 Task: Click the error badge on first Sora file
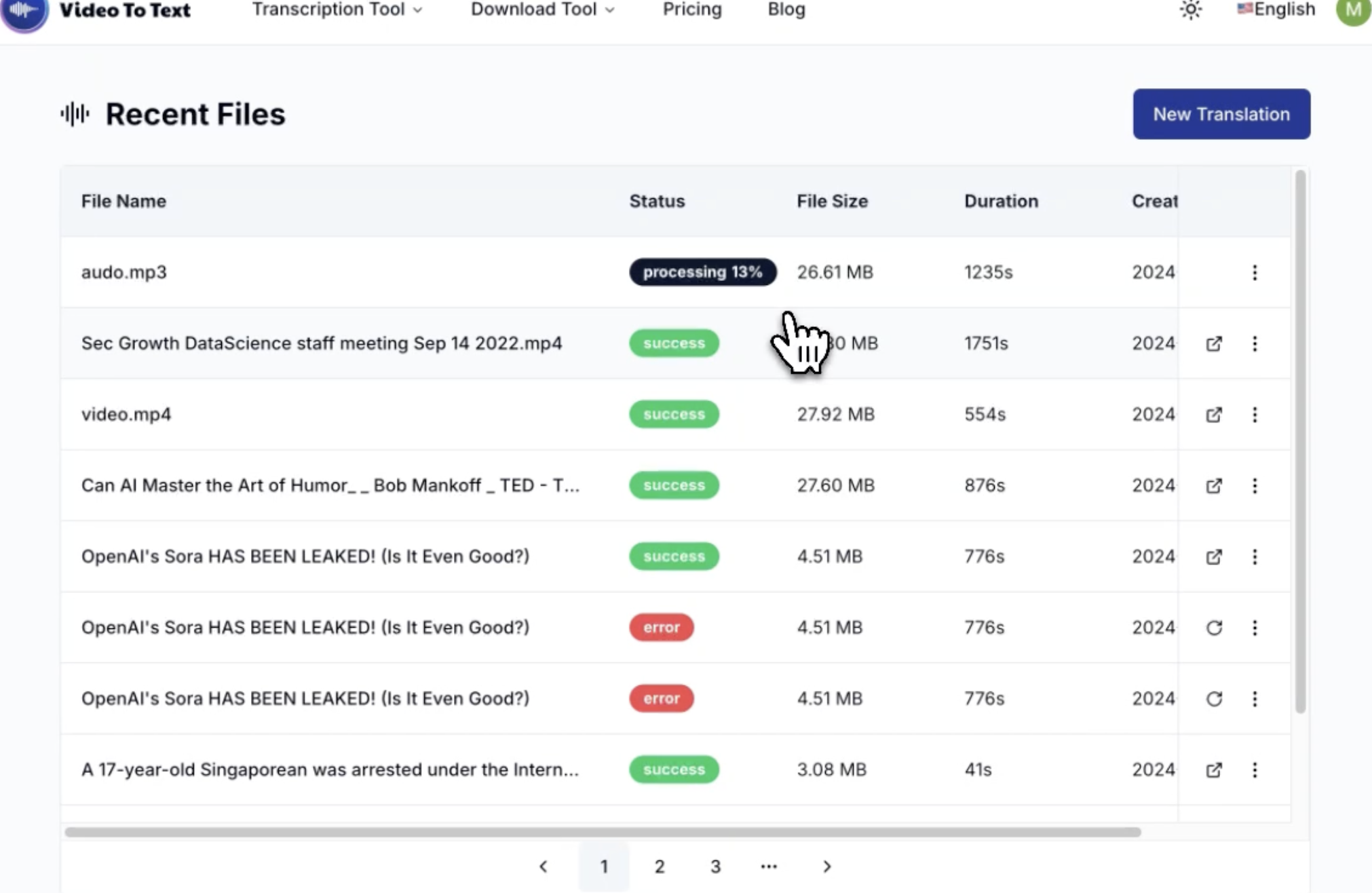661,627
